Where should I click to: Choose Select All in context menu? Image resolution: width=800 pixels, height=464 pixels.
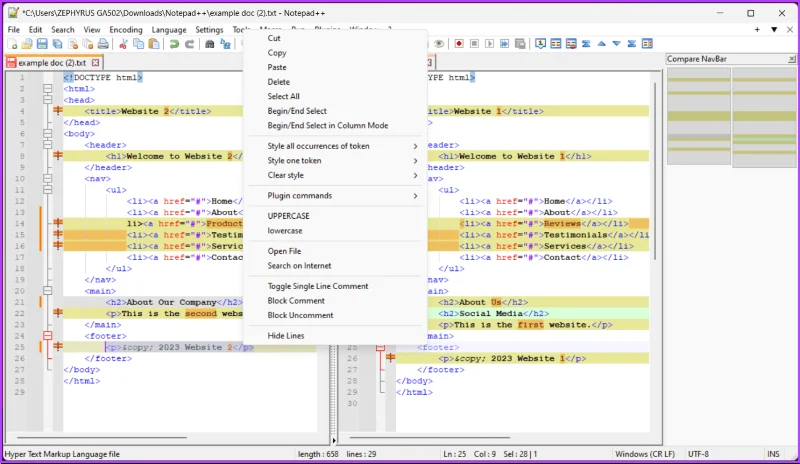coord(335,96)
